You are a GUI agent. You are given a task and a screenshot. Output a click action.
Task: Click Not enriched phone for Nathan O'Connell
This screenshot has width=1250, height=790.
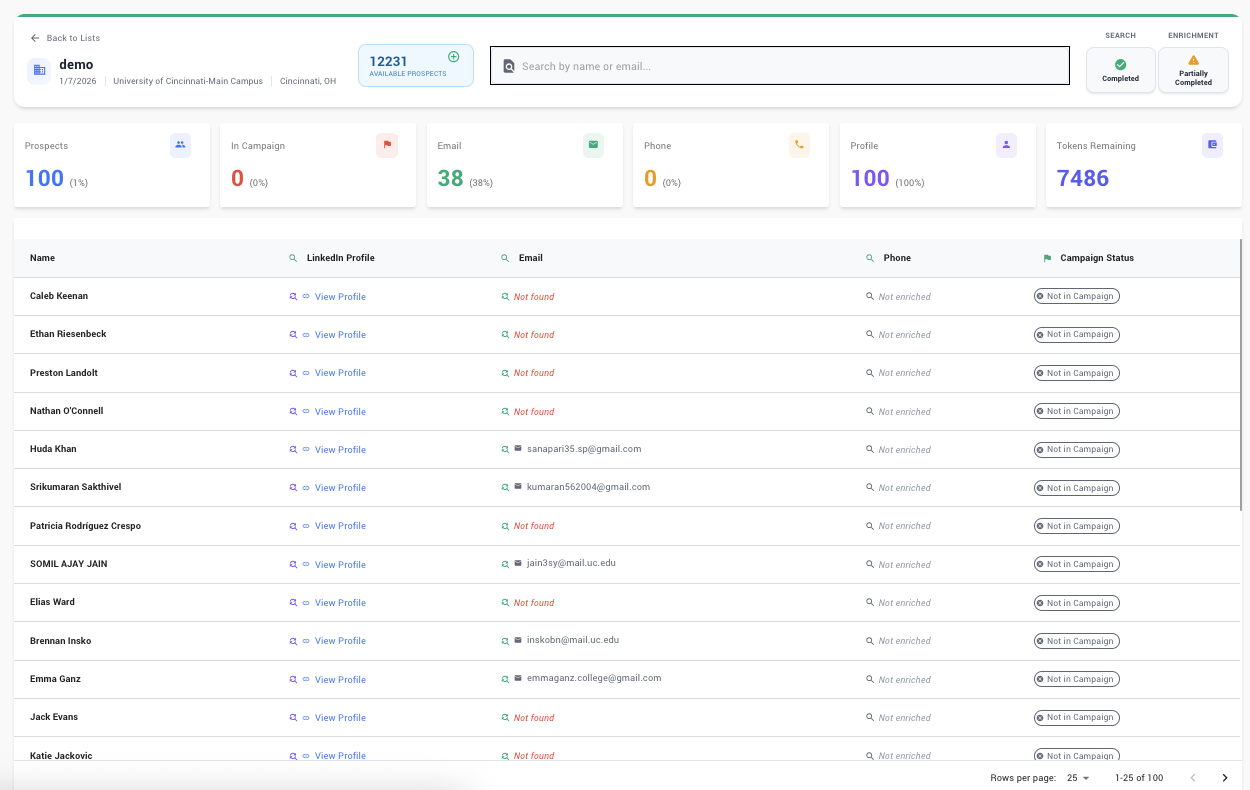pos(904,412)
